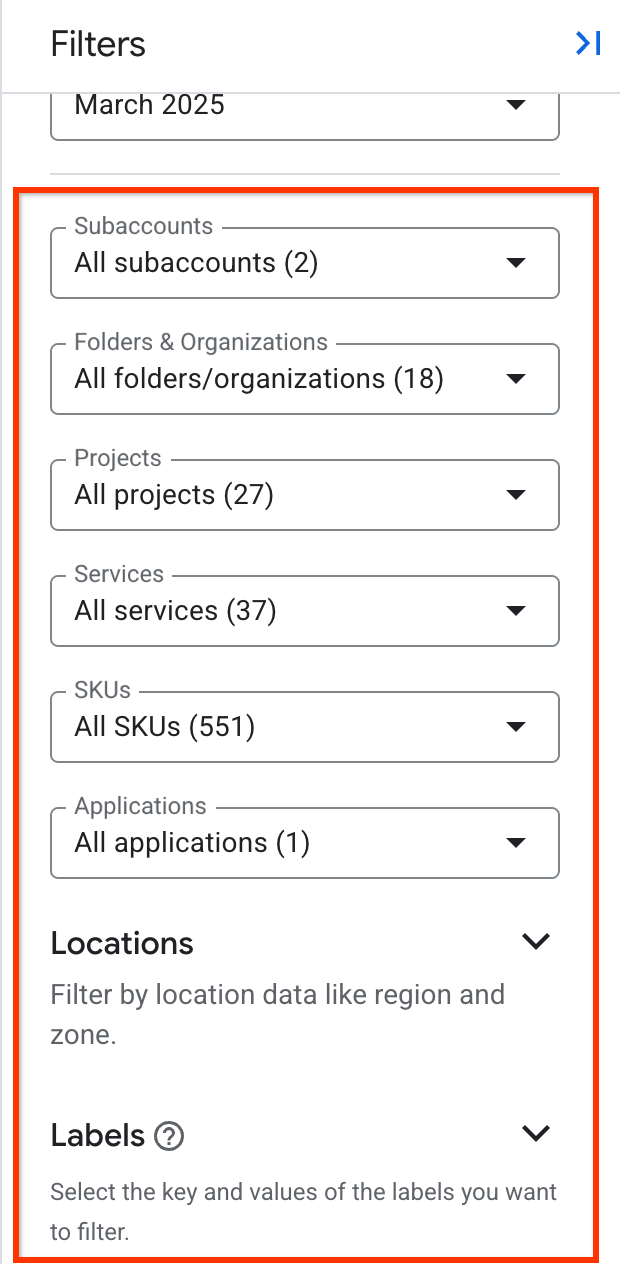
Task: Click the Subaccounts dropdown arrow
Action: (x=516, y=263)
